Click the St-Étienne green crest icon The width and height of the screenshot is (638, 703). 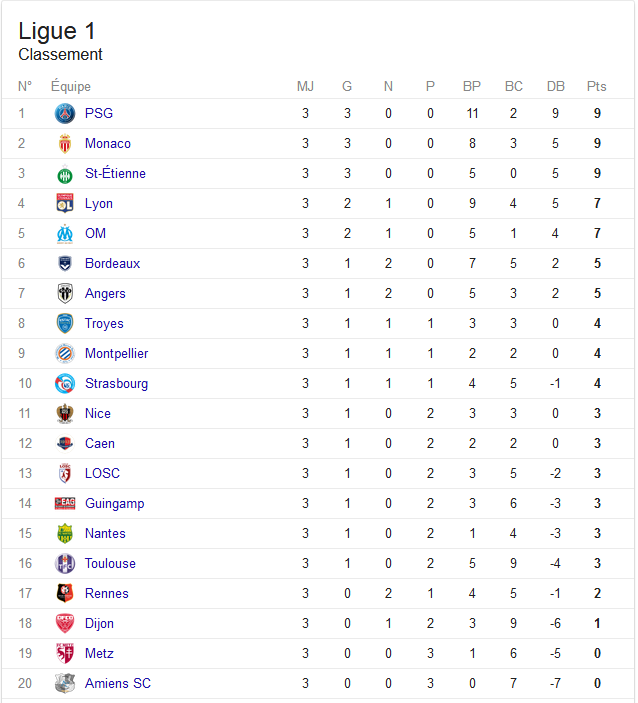tap(65, 174)
